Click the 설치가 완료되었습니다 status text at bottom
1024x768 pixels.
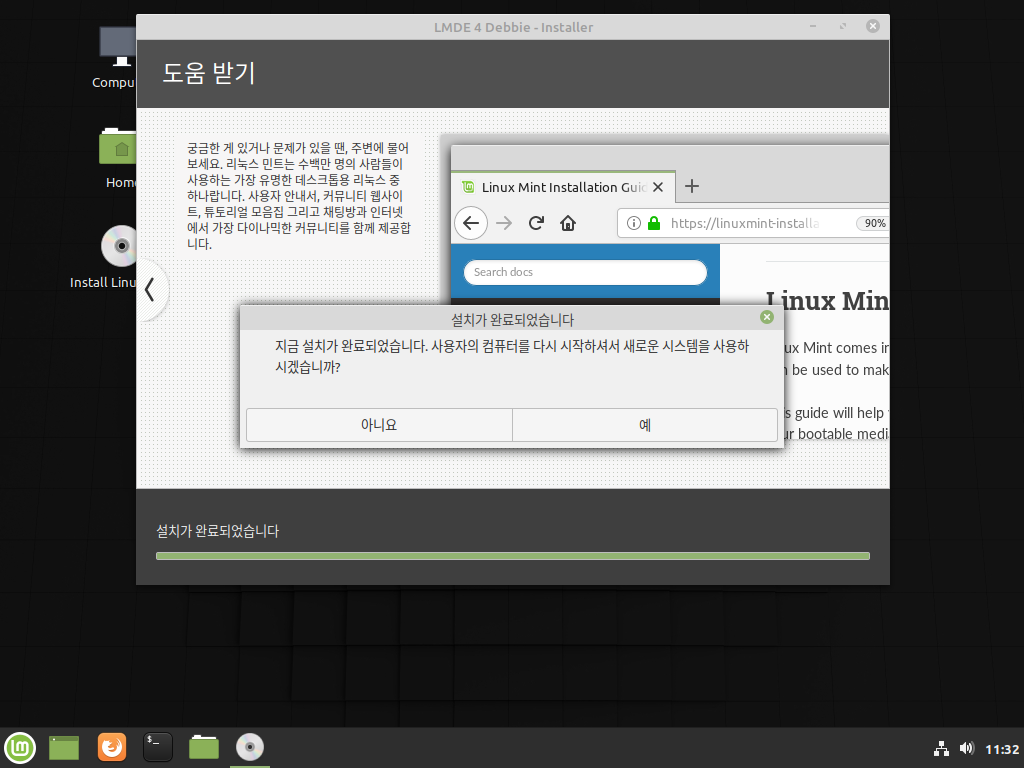coord(217,531)
